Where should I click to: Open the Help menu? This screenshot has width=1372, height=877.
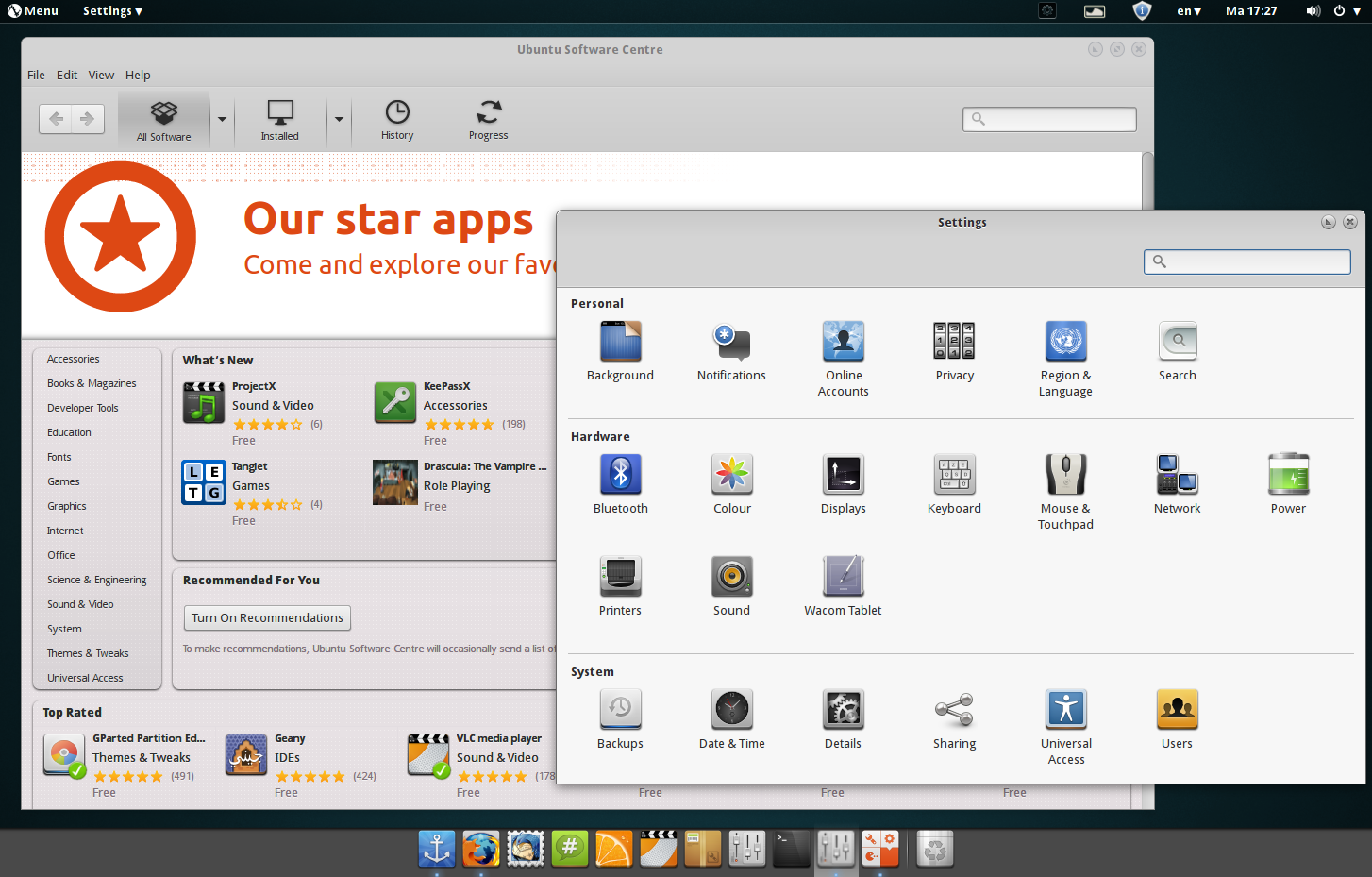pos(138,75)
